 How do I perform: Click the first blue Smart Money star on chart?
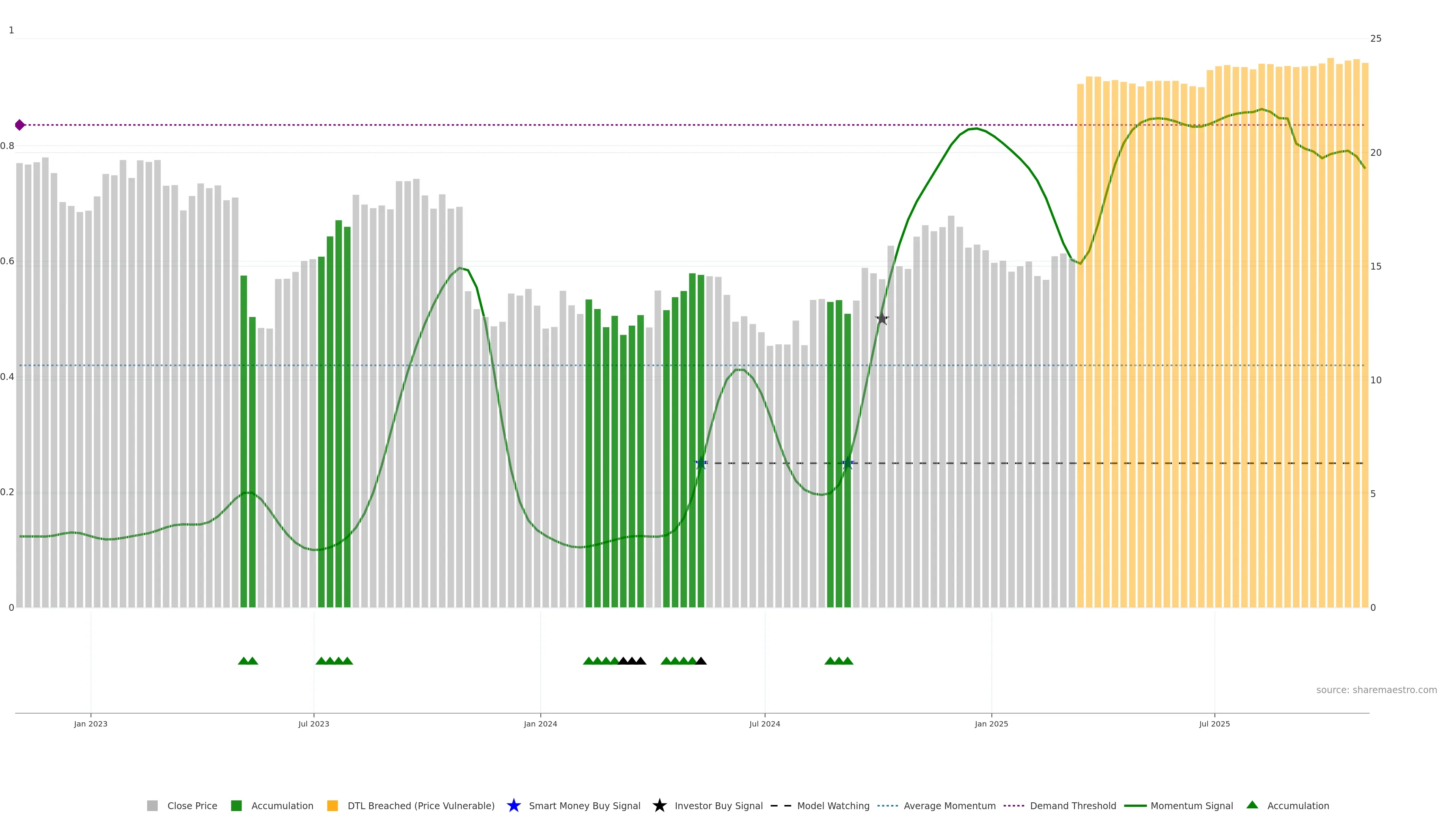(x=701, y=463)
